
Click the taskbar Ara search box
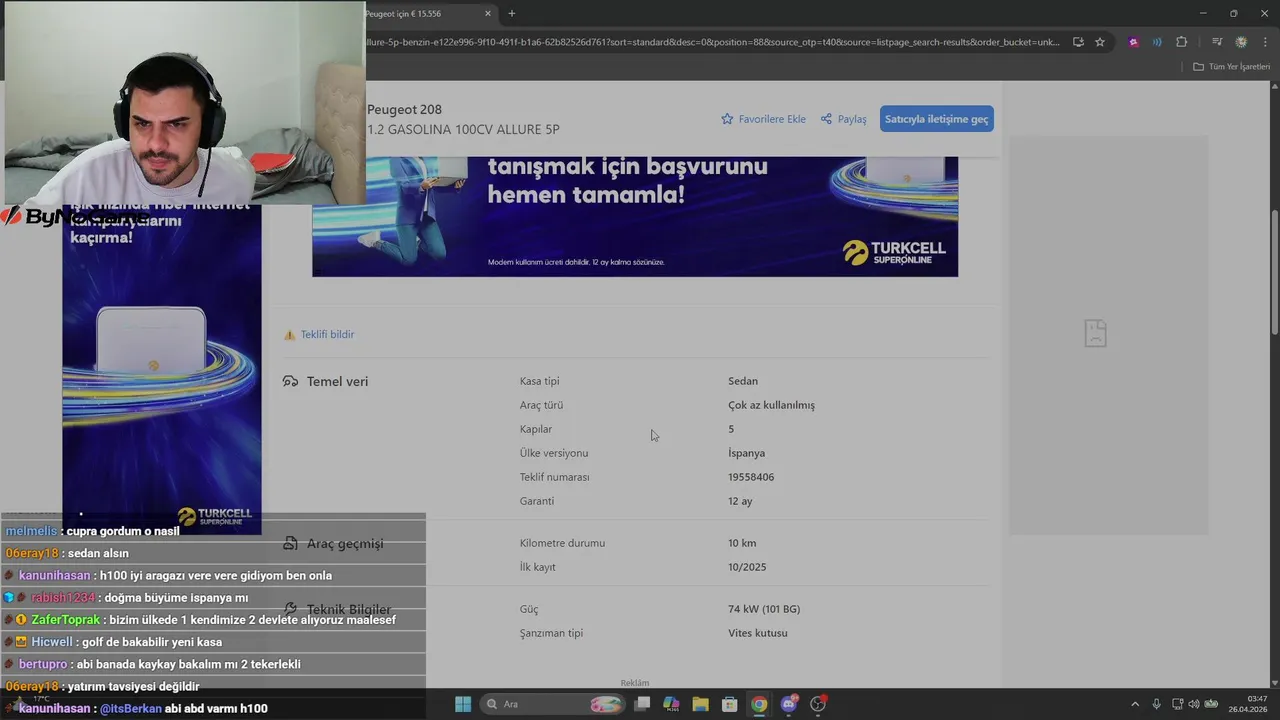click(552, 704)
